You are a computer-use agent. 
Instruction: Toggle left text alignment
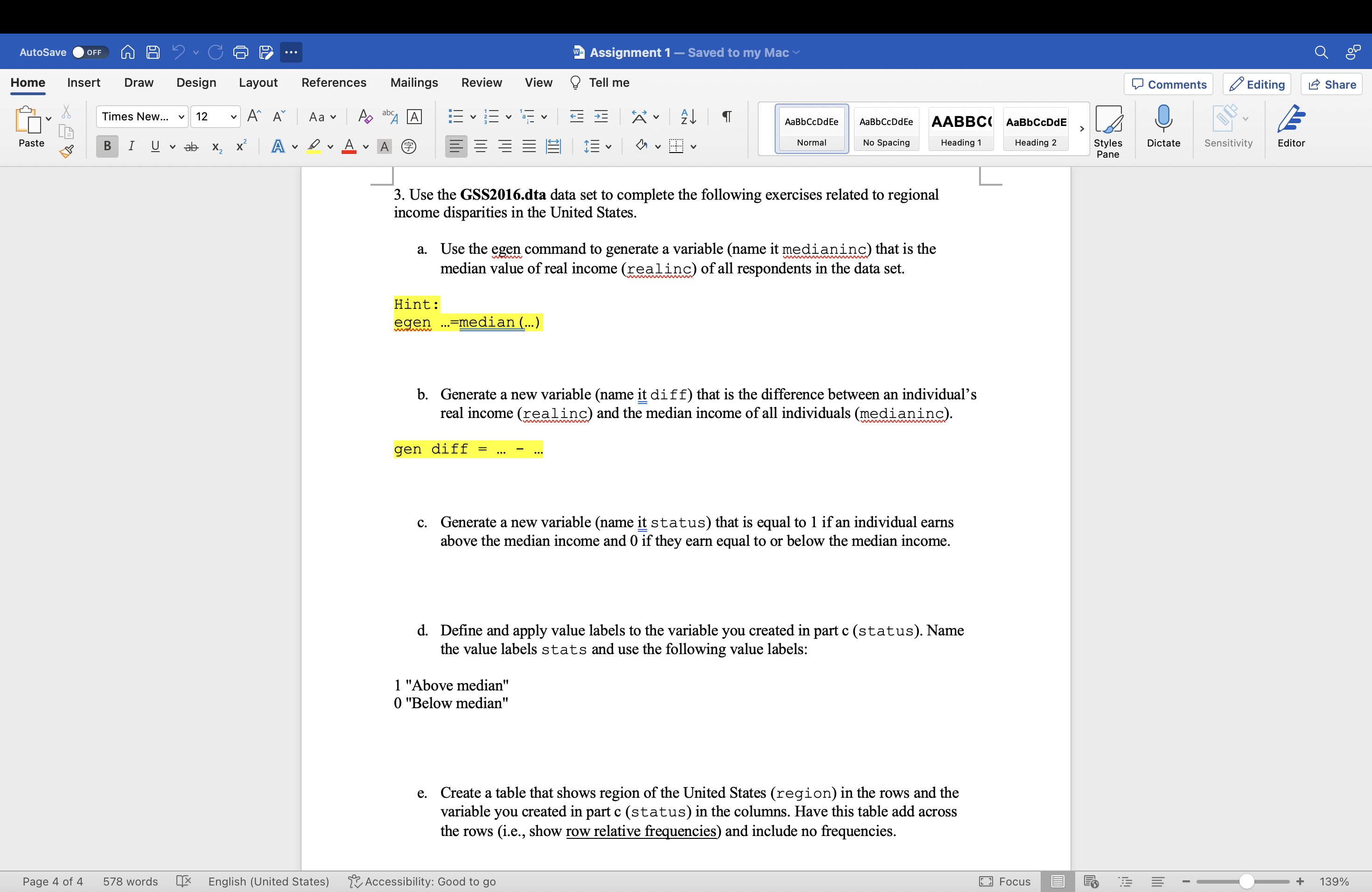point(456,146)
